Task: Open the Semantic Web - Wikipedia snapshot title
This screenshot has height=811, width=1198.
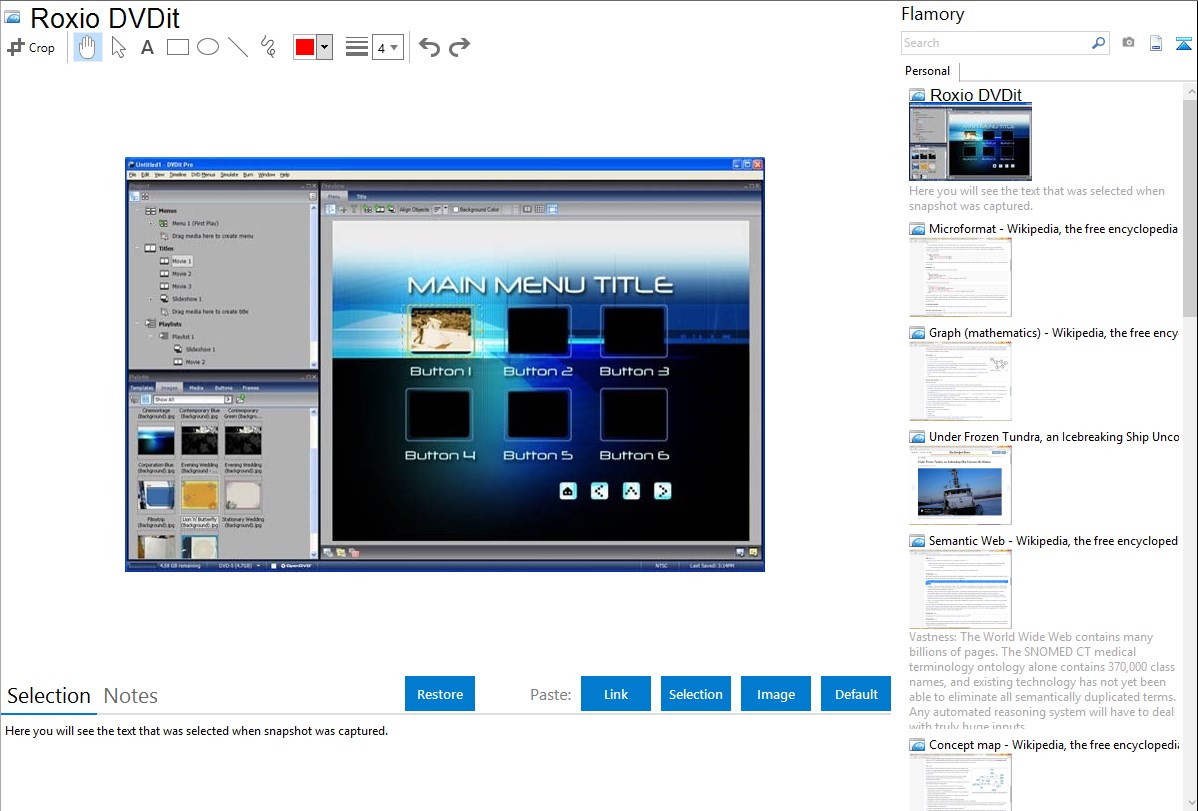Action: click(1053, 540)
